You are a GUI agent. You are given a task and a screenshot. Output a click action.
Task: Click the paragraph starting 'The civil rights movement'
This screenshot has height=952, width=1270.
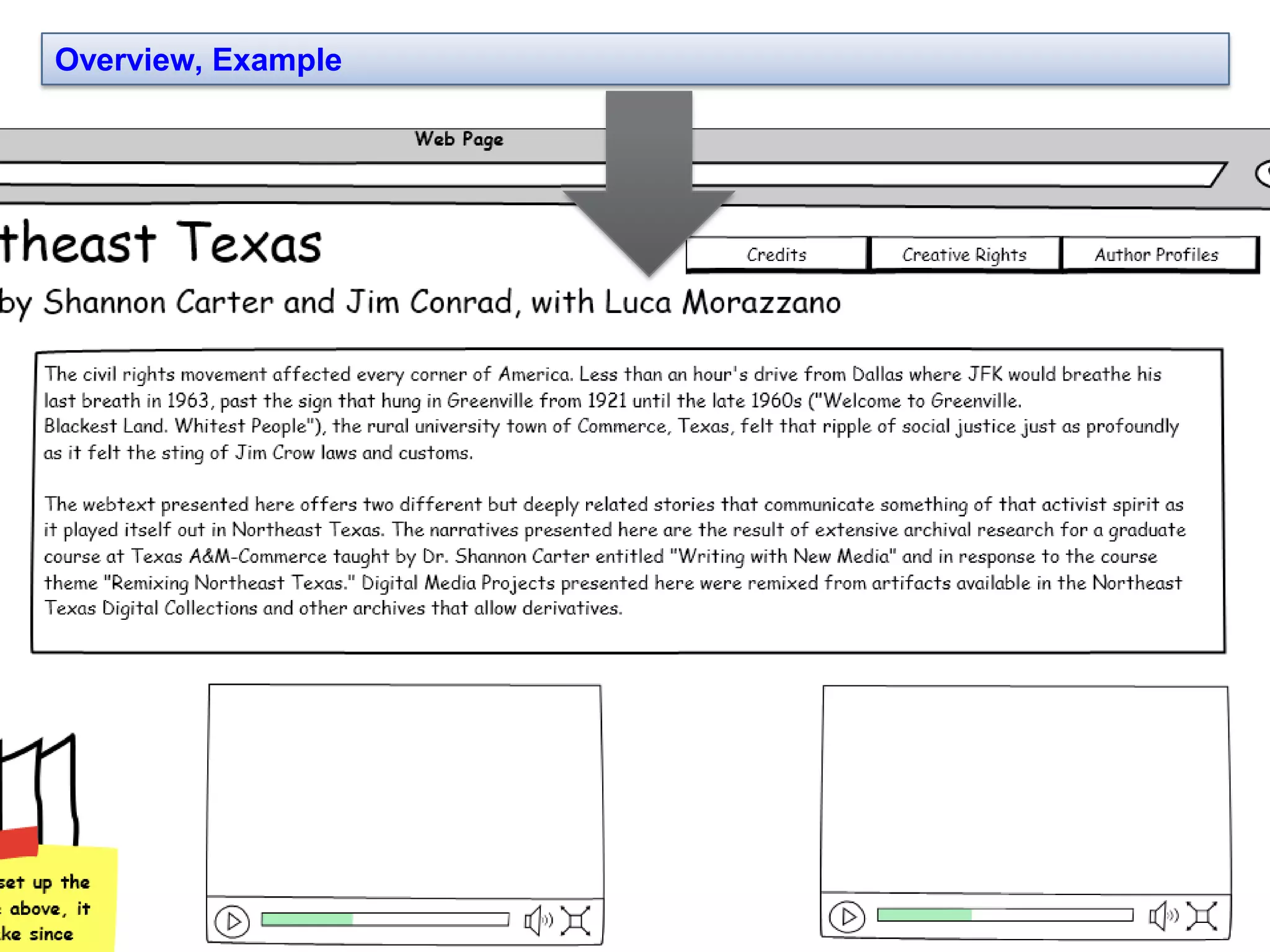(611, 413)
